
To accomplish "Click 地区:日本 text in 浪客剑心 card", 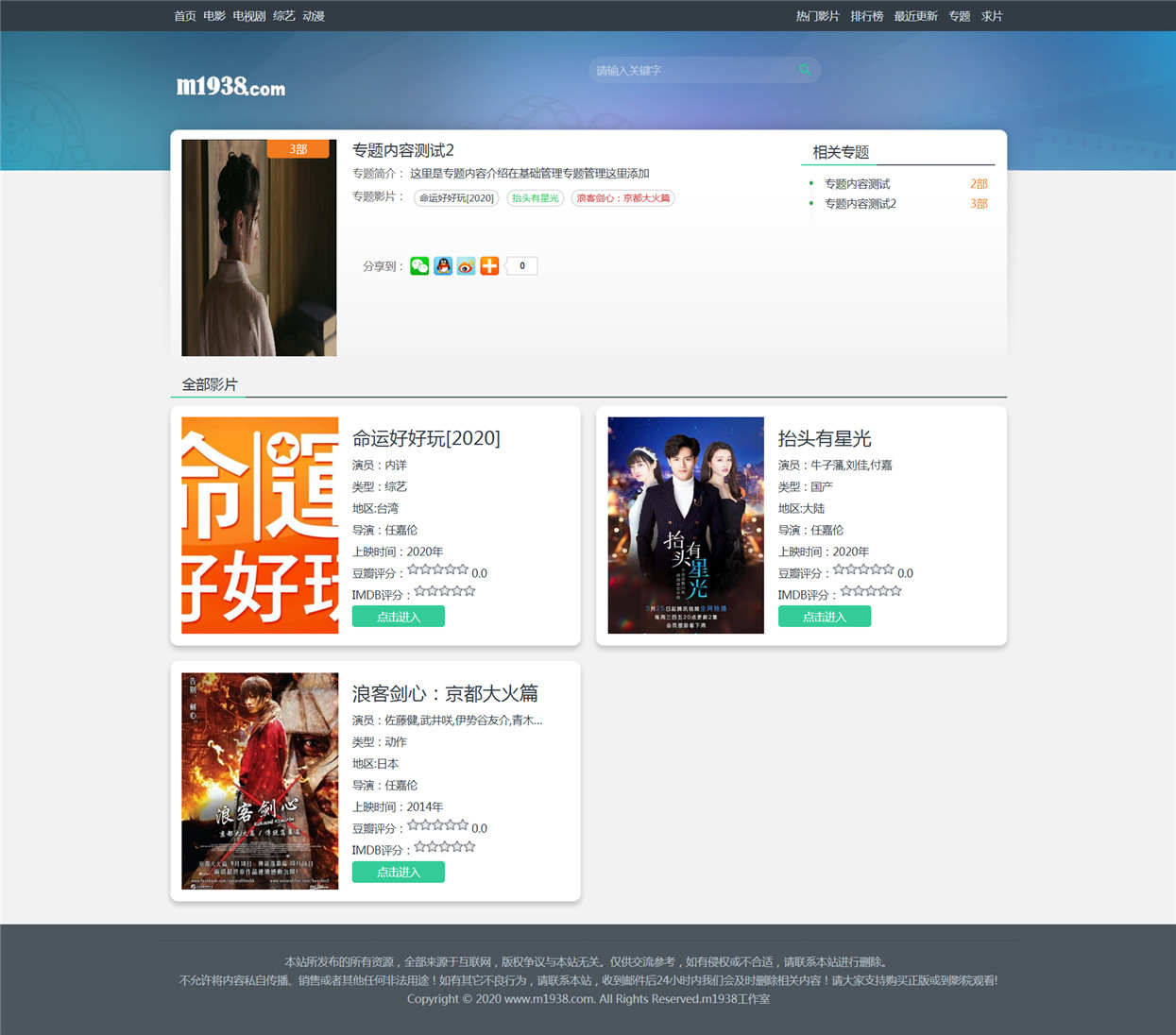I will 375,764.
